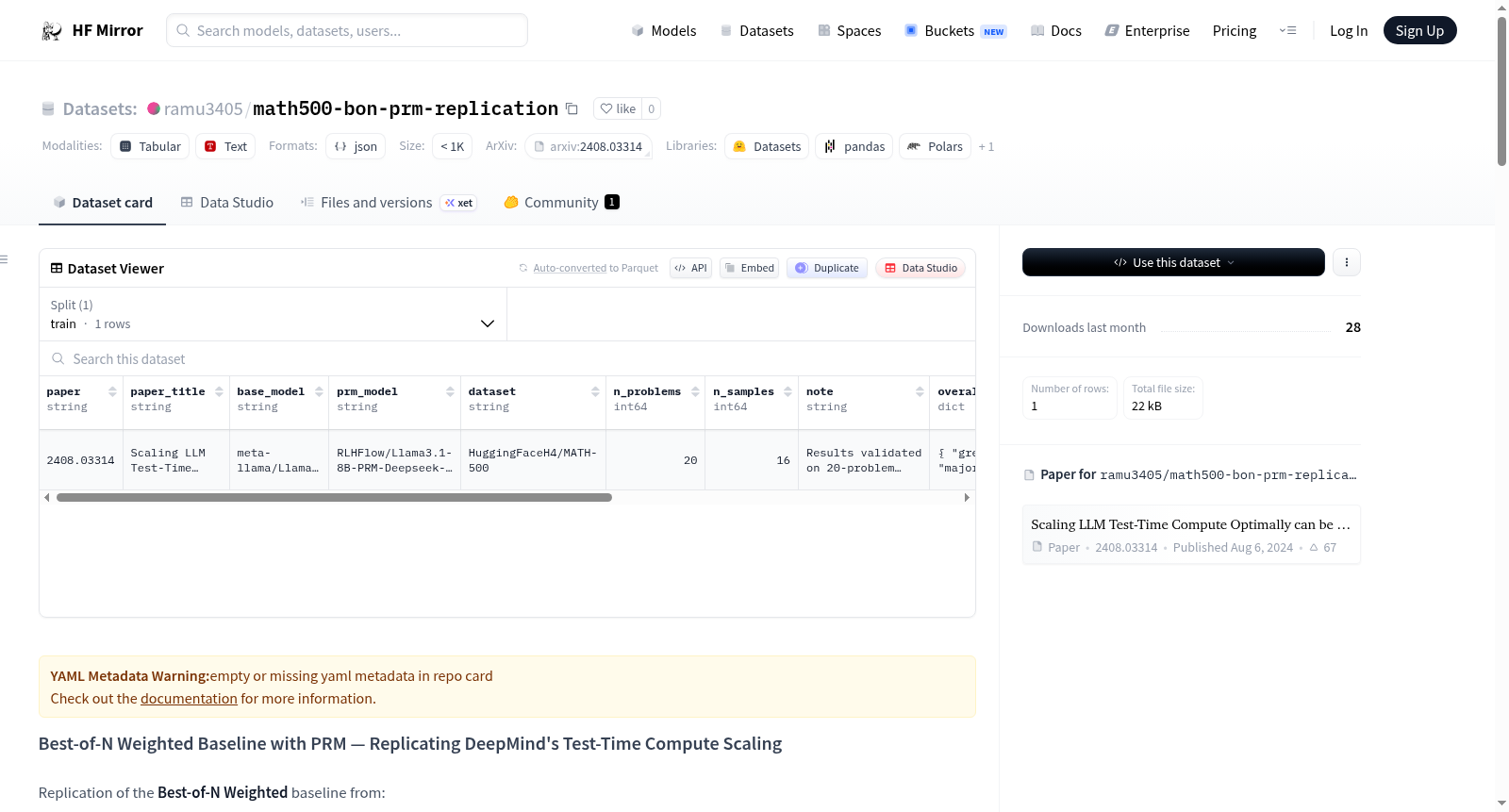The image size is (1509, 812).
Task: Open the API button in Dataset Viewer
Action: coord(690,268)
